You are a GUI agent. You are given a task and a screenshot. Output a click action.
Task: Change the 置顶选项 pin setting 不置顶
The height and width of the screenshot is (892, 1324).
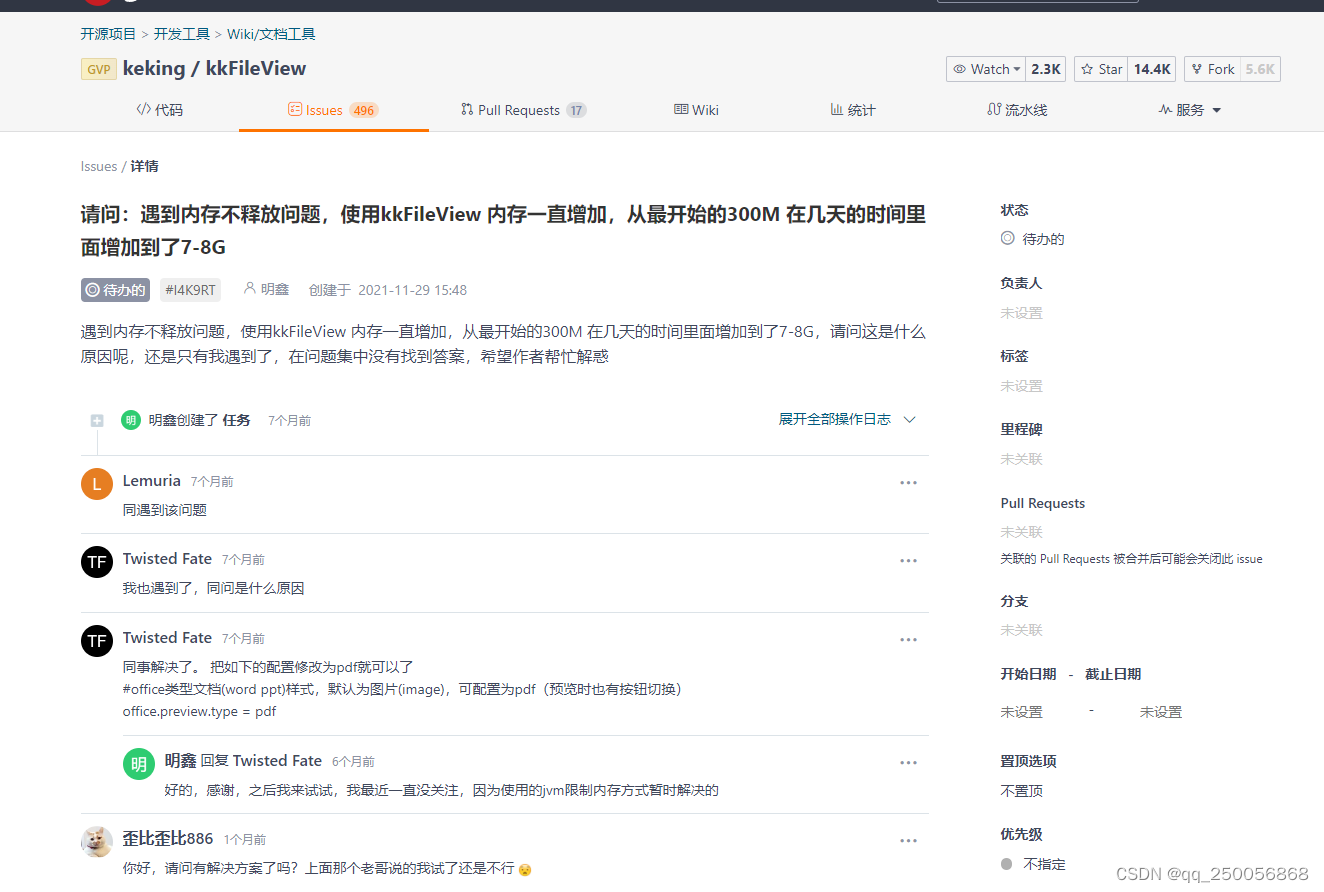(1022, 791)
